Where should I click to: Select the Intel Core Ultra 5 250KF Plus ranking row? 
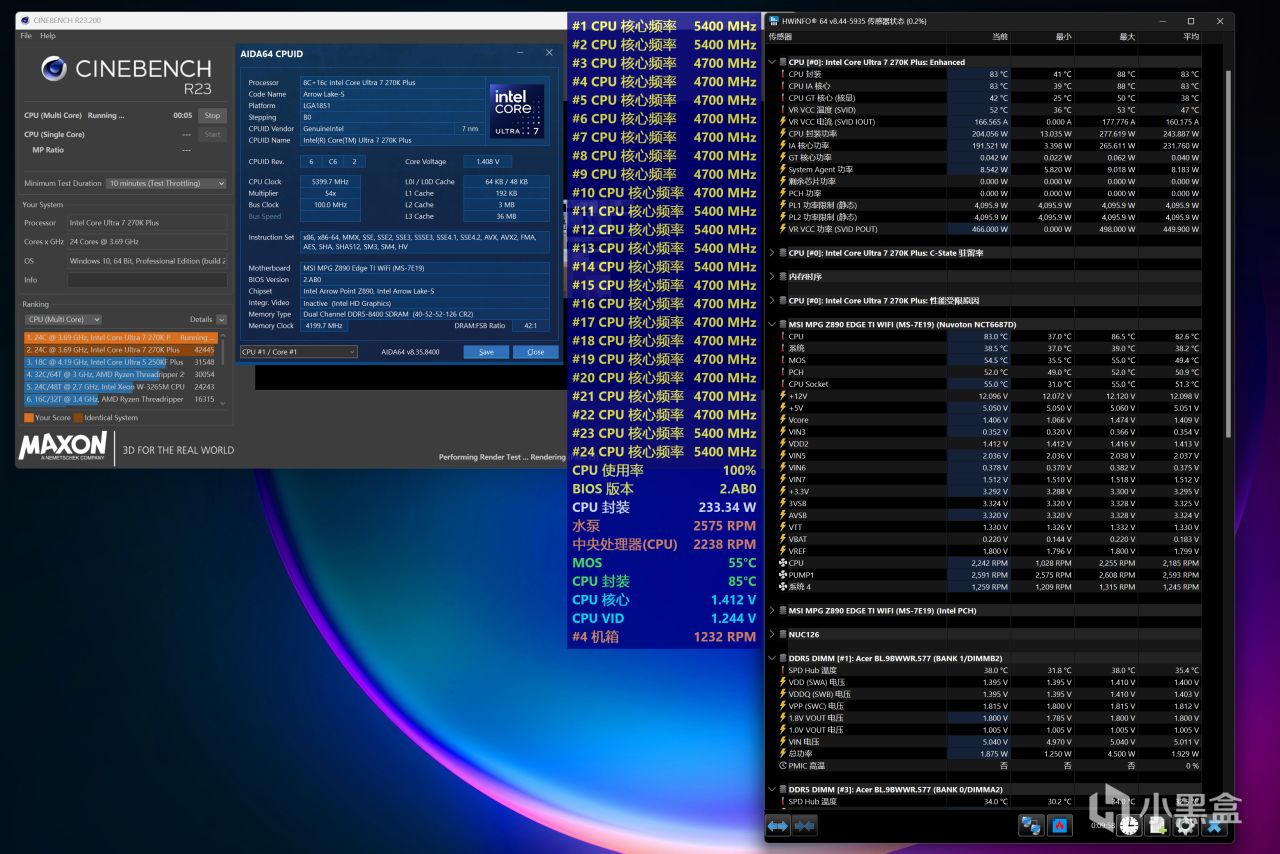120,362
